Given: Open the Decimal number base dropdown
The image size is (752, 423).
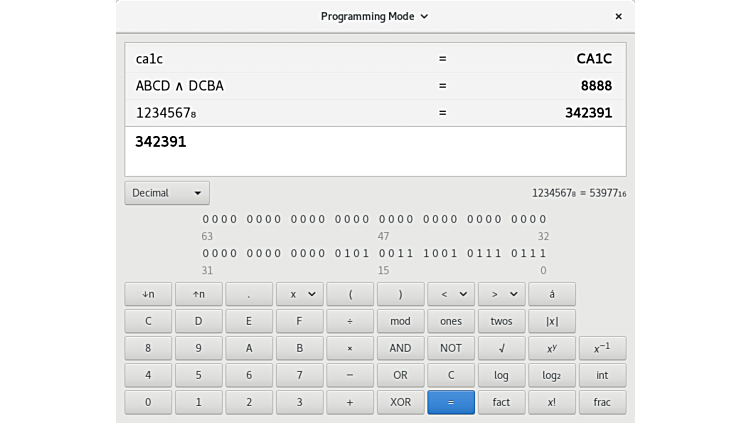Looking at the screenshot, I should coord(167,193).
